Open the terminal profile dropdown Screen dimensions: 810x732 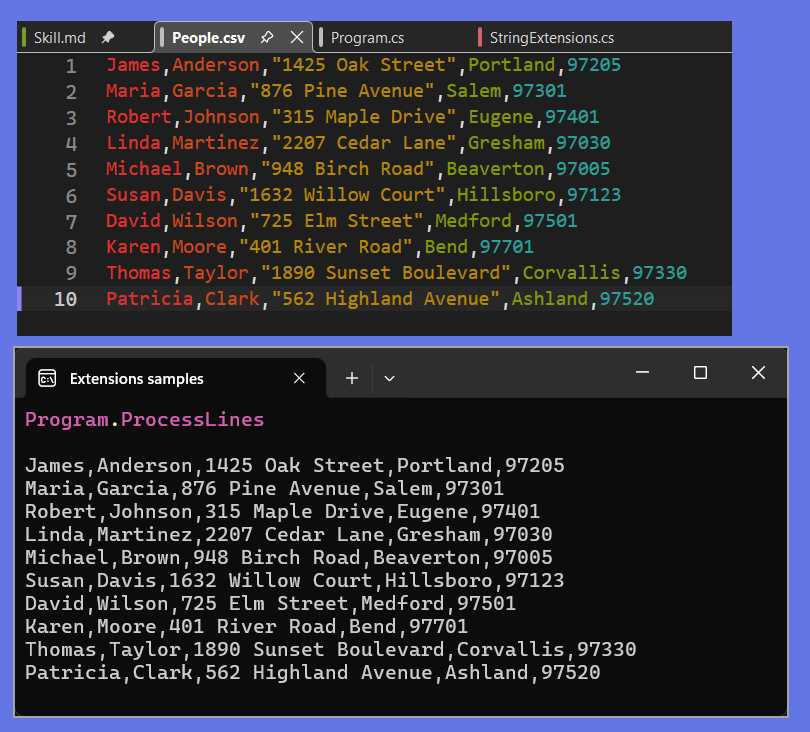390,379
